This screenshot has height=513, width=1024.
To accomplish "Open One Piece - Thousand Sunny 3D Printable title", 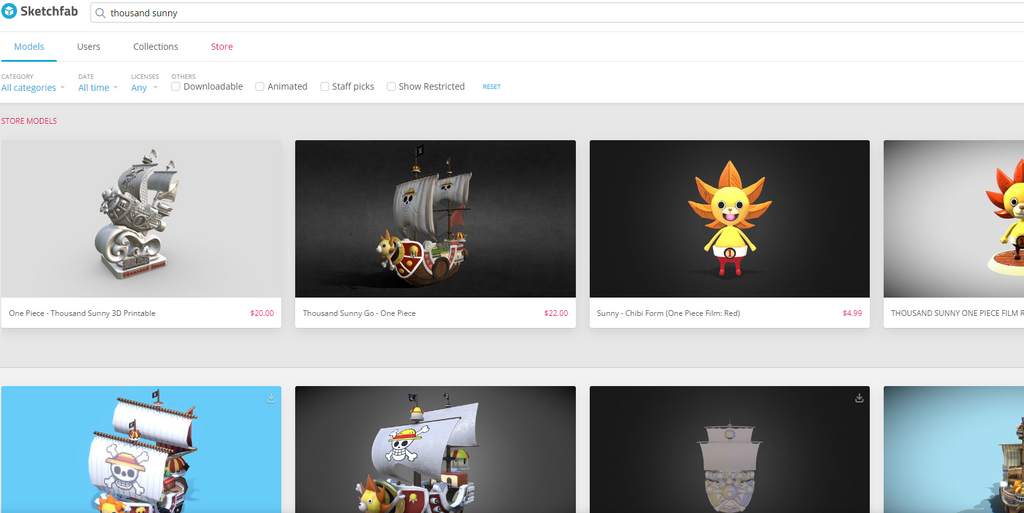I will (82, 313).
